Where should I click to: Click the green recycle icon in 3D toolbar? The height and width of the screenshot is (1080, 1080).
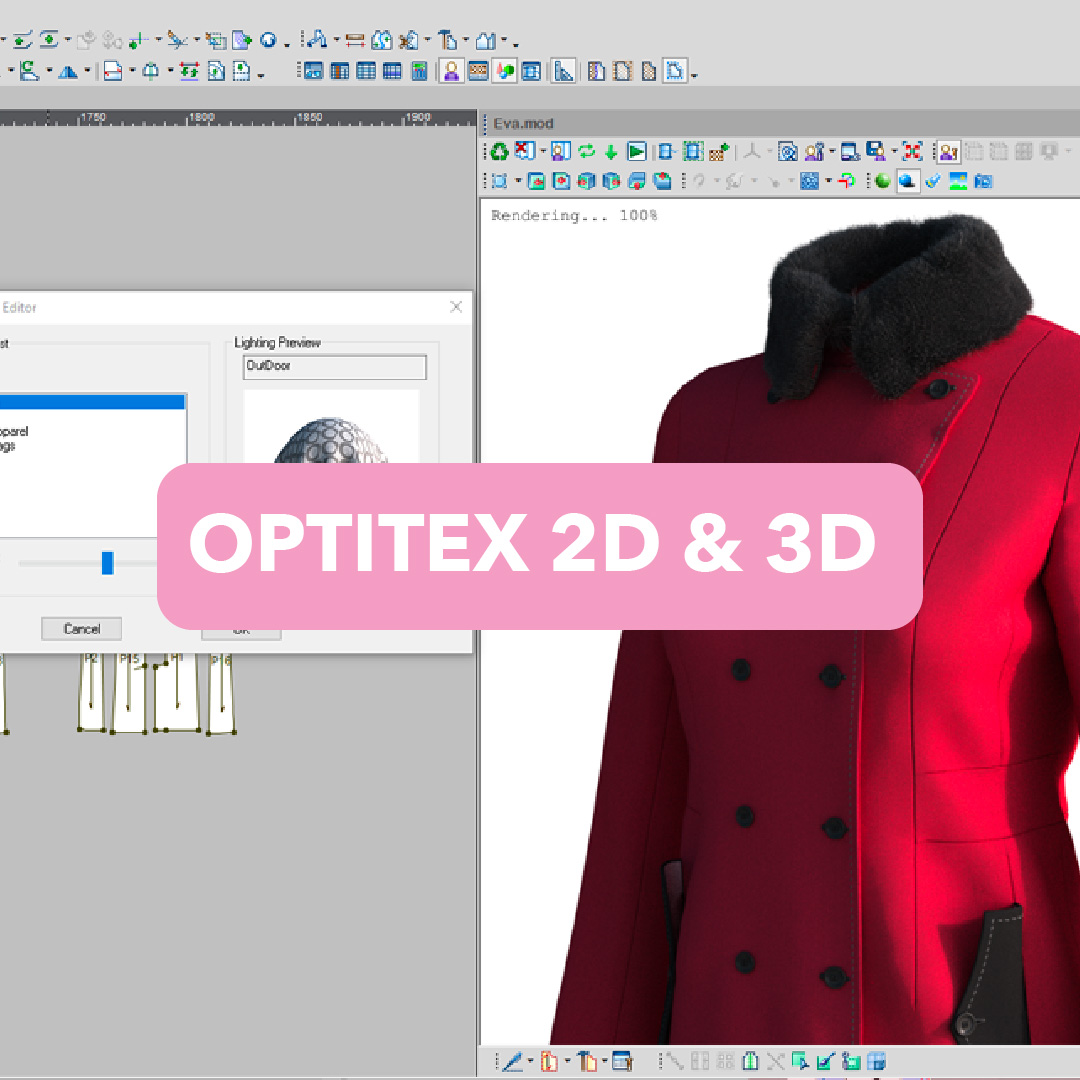click(499, 152)
